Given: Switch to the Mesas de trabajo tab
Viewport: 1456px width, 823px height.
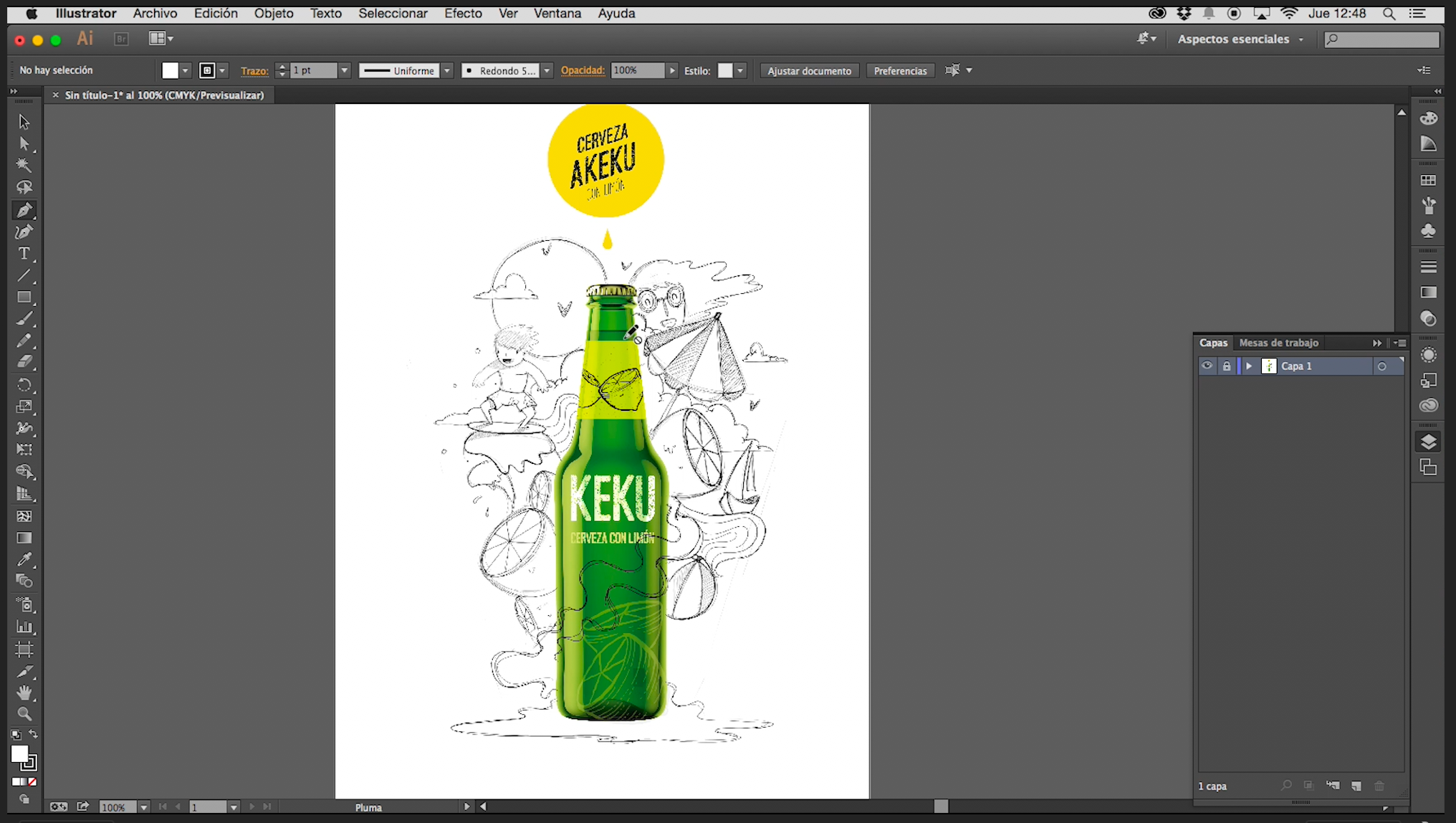Looking at the screenshot, I should pos(1278,343).
